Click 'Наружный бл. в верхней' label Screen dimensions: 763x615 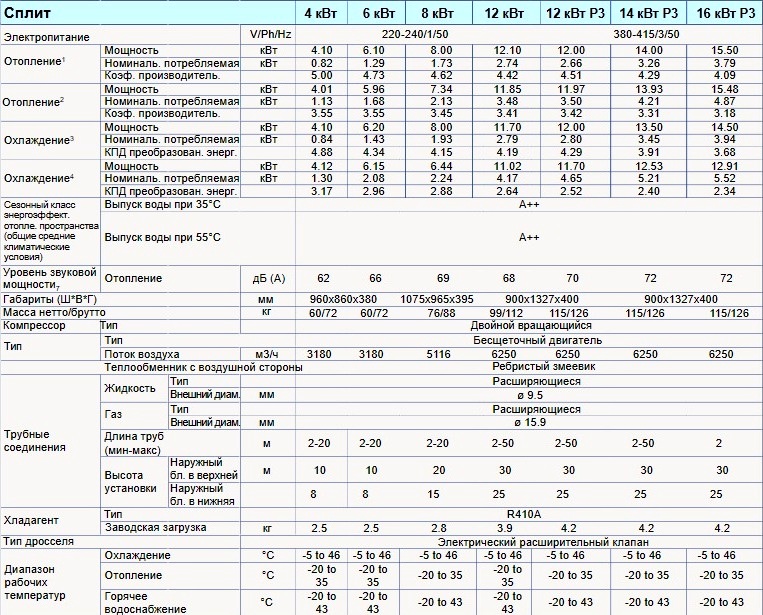(204, 469)
